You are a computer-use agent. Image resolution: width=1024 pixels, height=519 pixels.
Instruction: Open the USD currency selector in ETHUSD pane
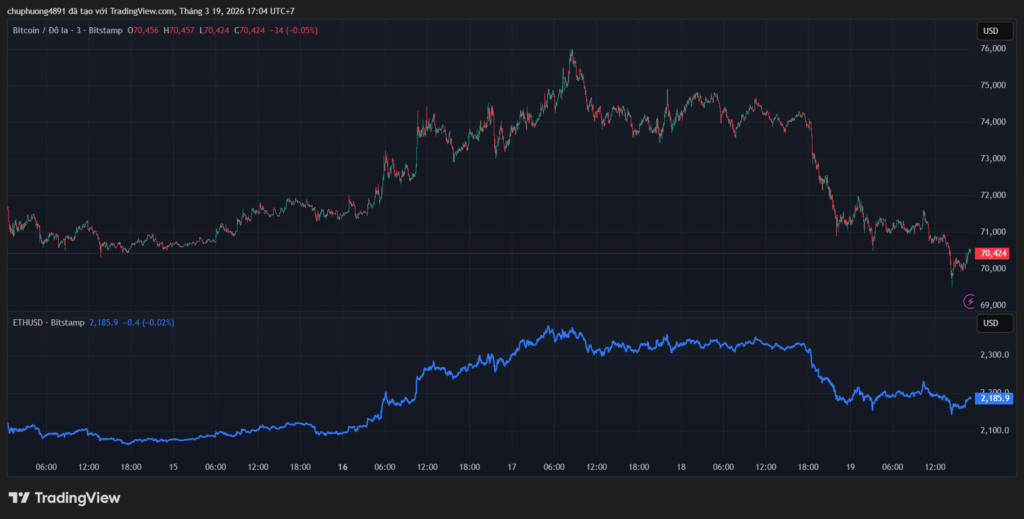coord(991,323)
